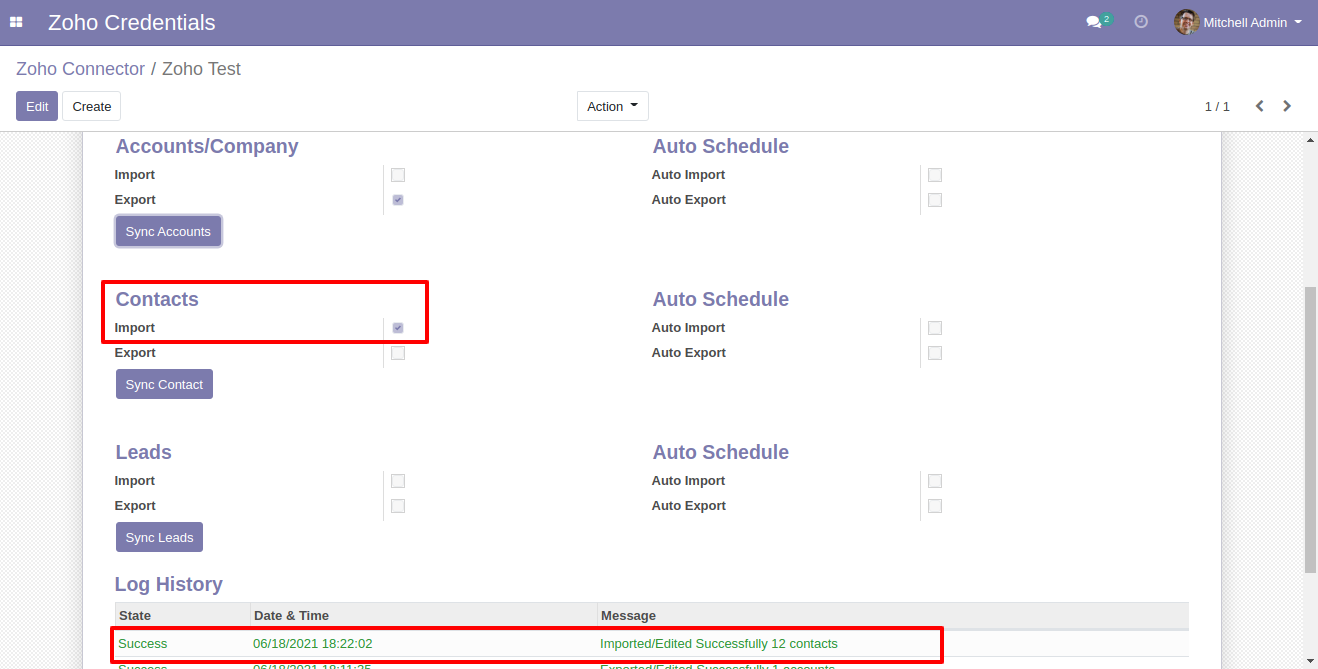Screen dimensions: 1318x669
Task: Toggle Accounts Auto Import checkbox
Action: tap(935, 175)
